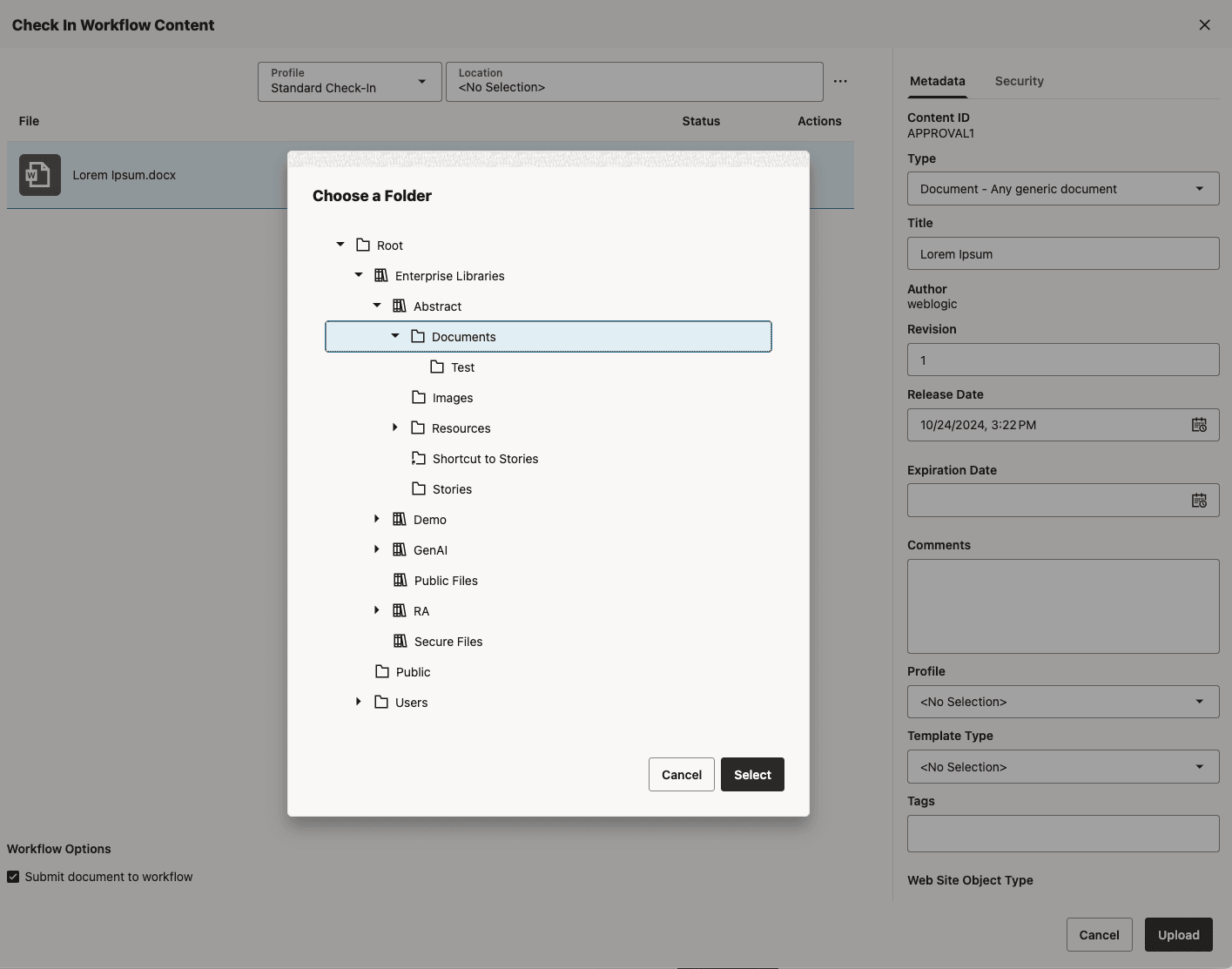1232x969 pixels.
Task: Click the Resources row label
Action: click(x=461, y=428)
